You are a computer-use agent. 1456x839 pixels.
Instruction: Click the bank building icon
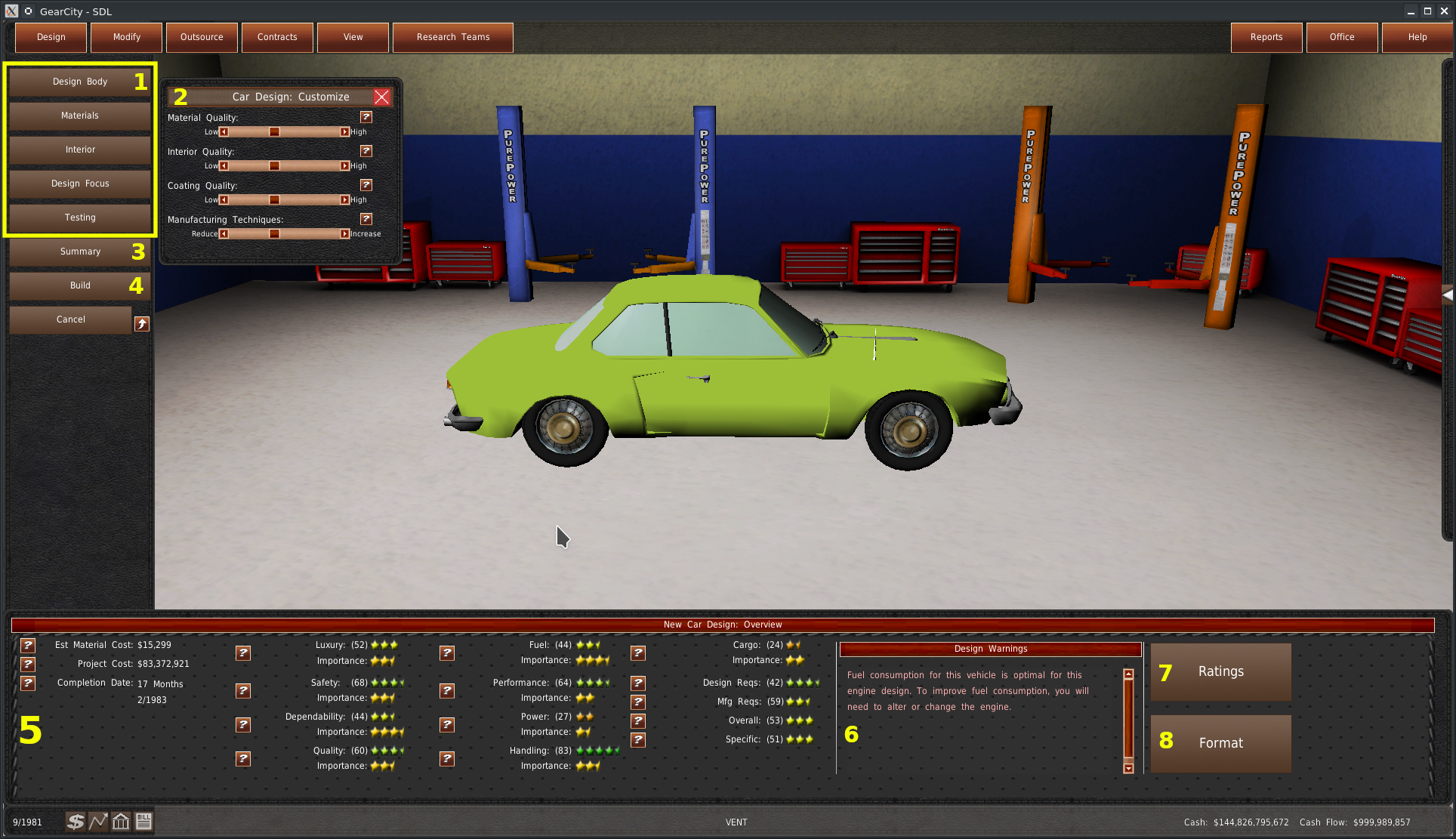(121, 822)
